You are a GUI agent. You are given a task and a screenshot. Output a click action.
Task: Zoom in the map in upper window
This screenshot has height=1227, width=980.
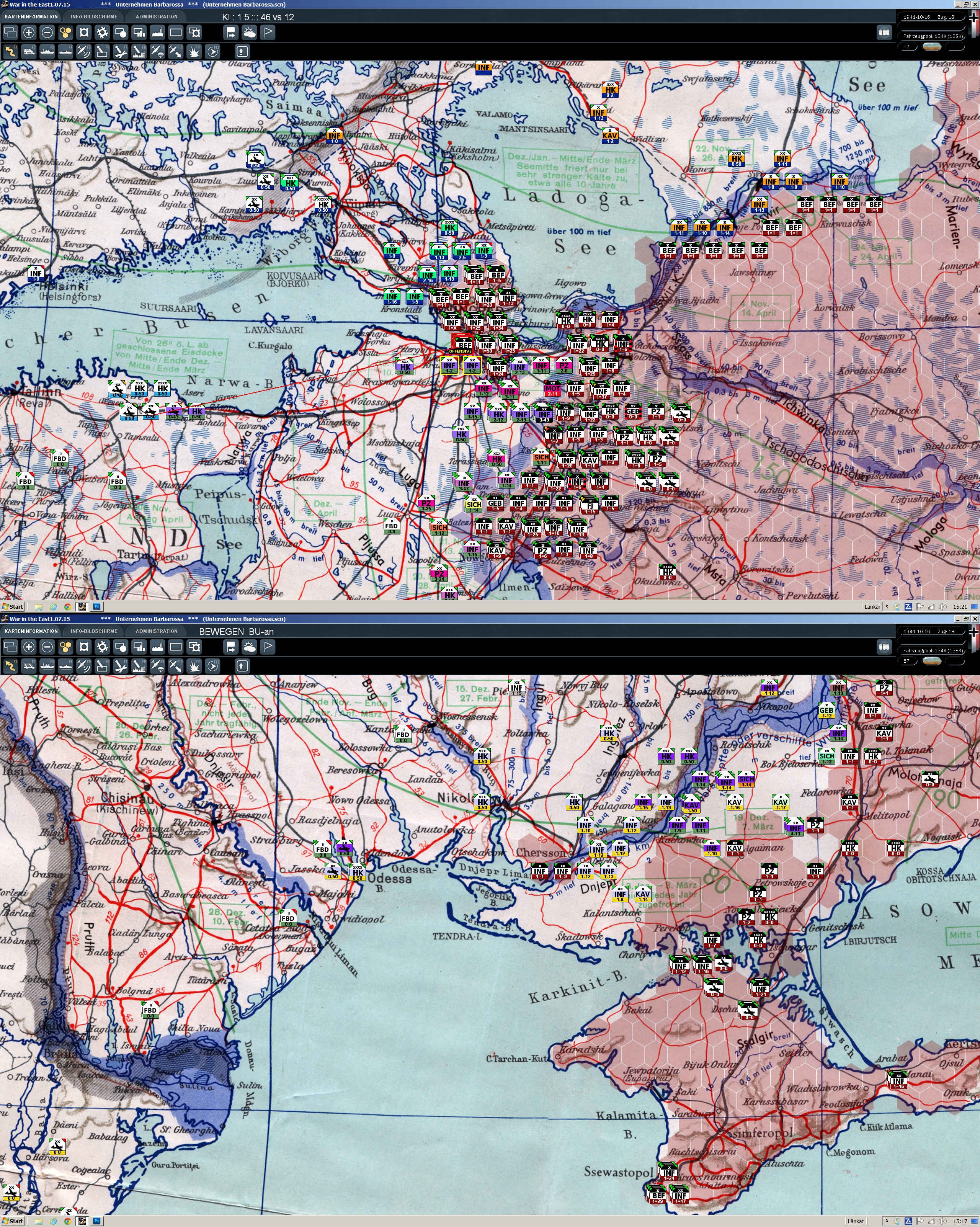(28, 33)
